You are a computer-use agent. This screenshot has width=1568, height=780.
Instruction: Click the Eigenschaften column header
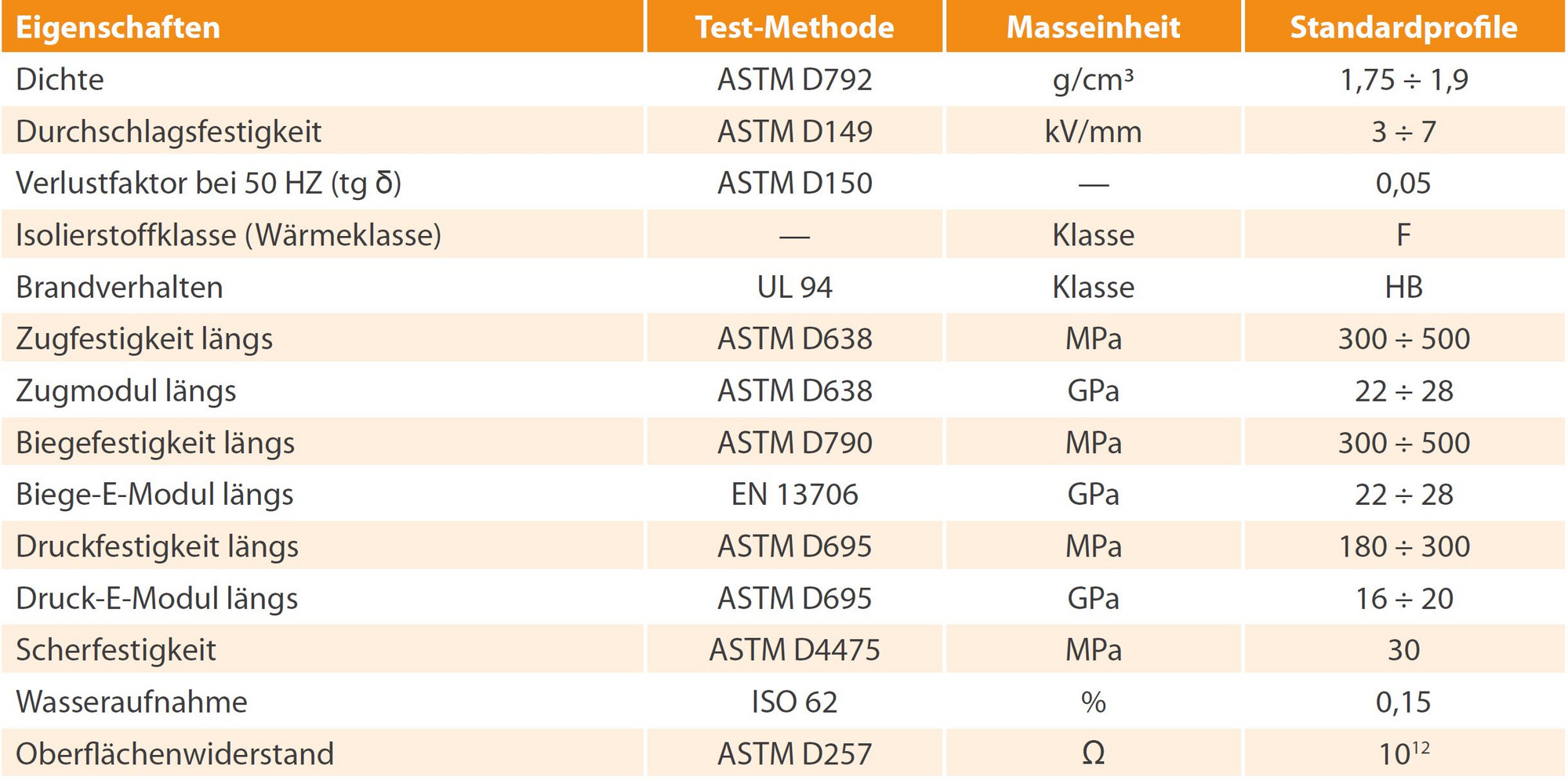click(x=118, y=27)
